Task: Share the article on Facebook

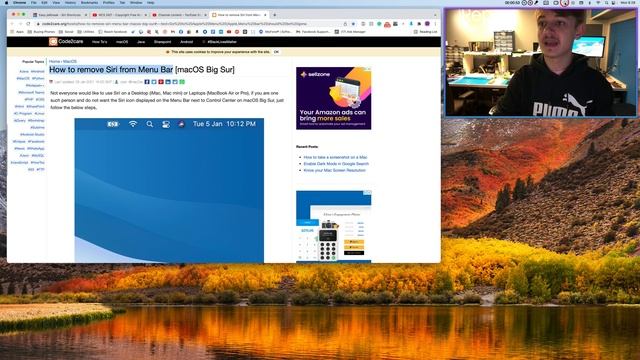Action: (x=147, y=82)
